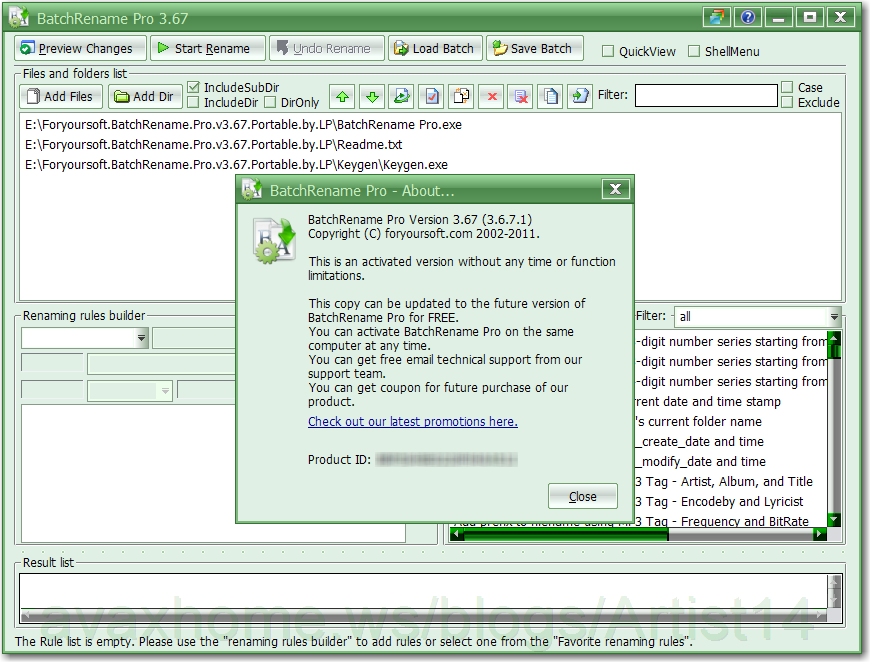This screenshot has height=662, width=870.
Task: Click the green move-up arrow icon
Action: [342, 97]
